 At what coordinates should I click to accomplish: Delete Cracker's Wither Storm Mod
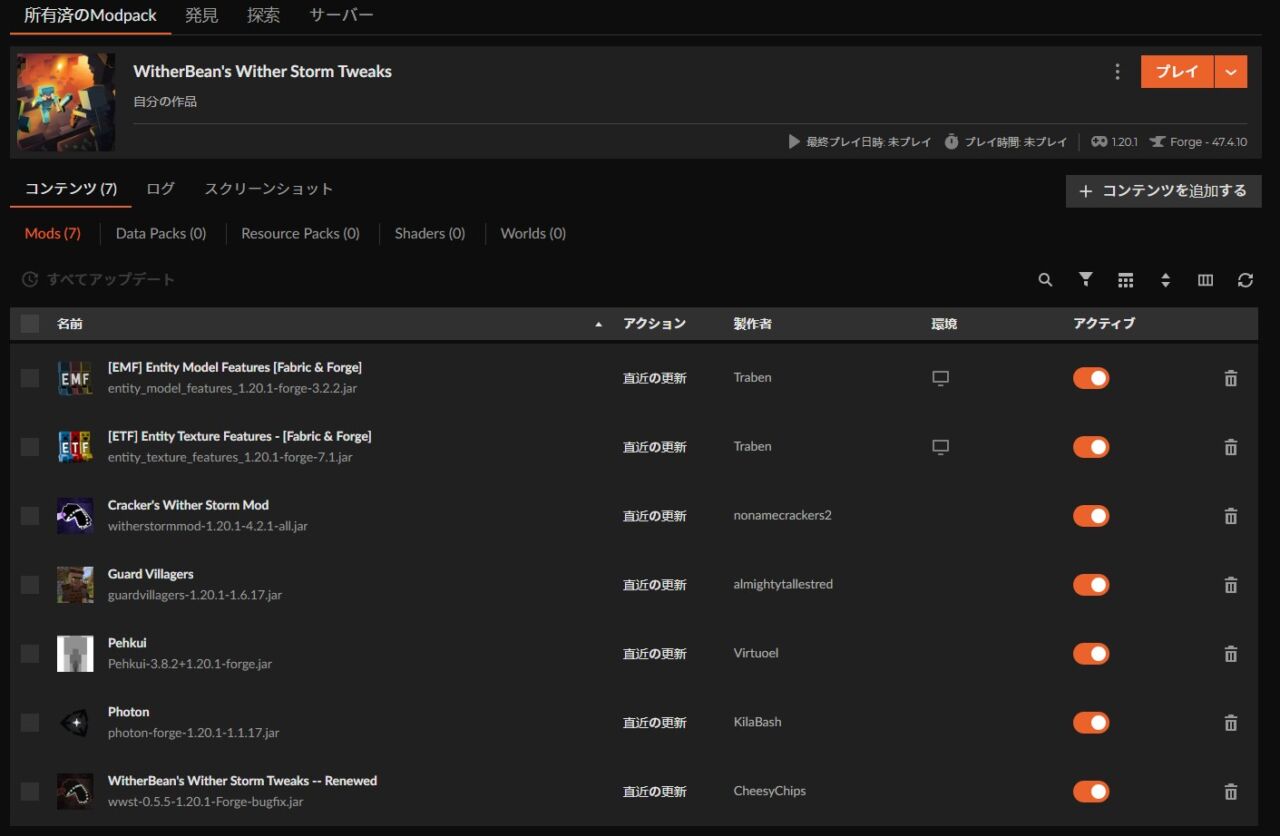1231,516
